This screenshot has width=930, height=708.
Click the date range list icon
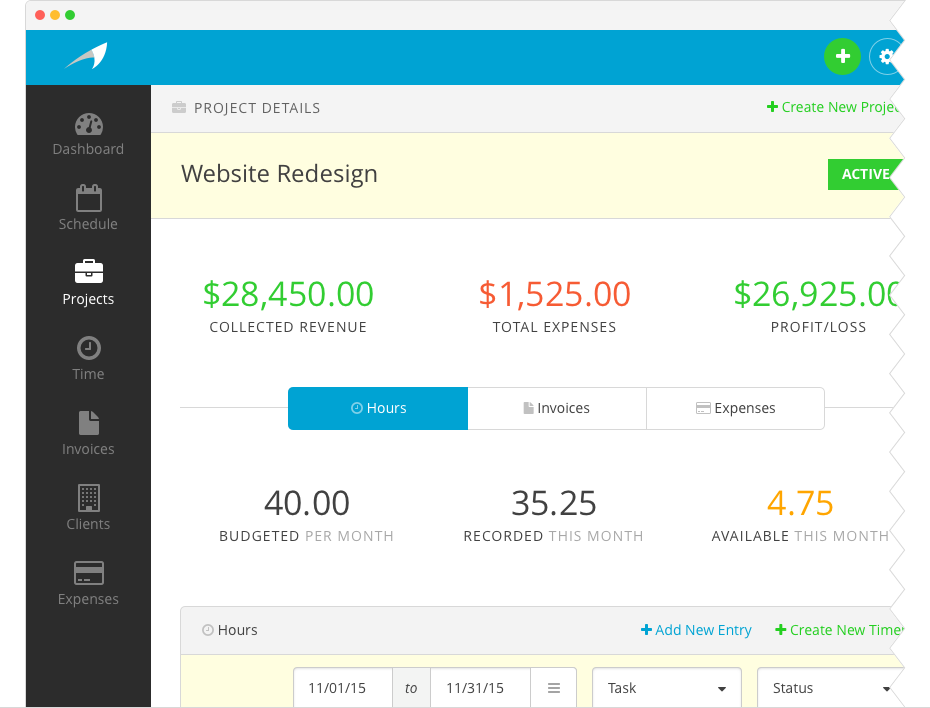(x=553, y=688)
